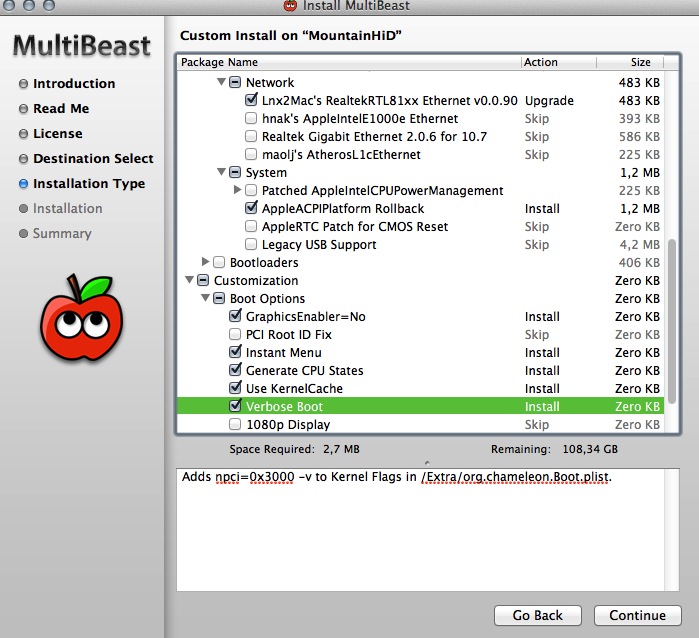This screenshot has height=638, width=699.
Task: Click the 'Remaining: 108,34 GB' text
Action: click(x=555, y=449)
